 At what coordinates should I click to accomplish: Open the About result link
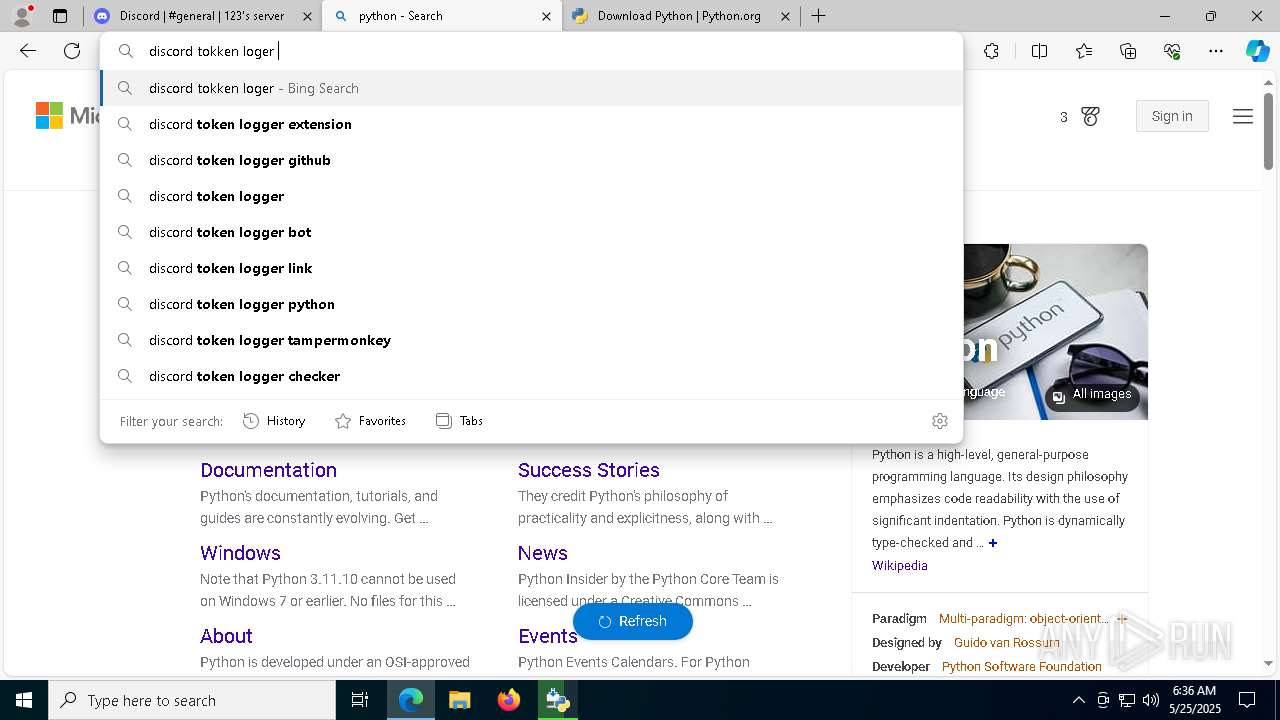[x=226, y=636]
